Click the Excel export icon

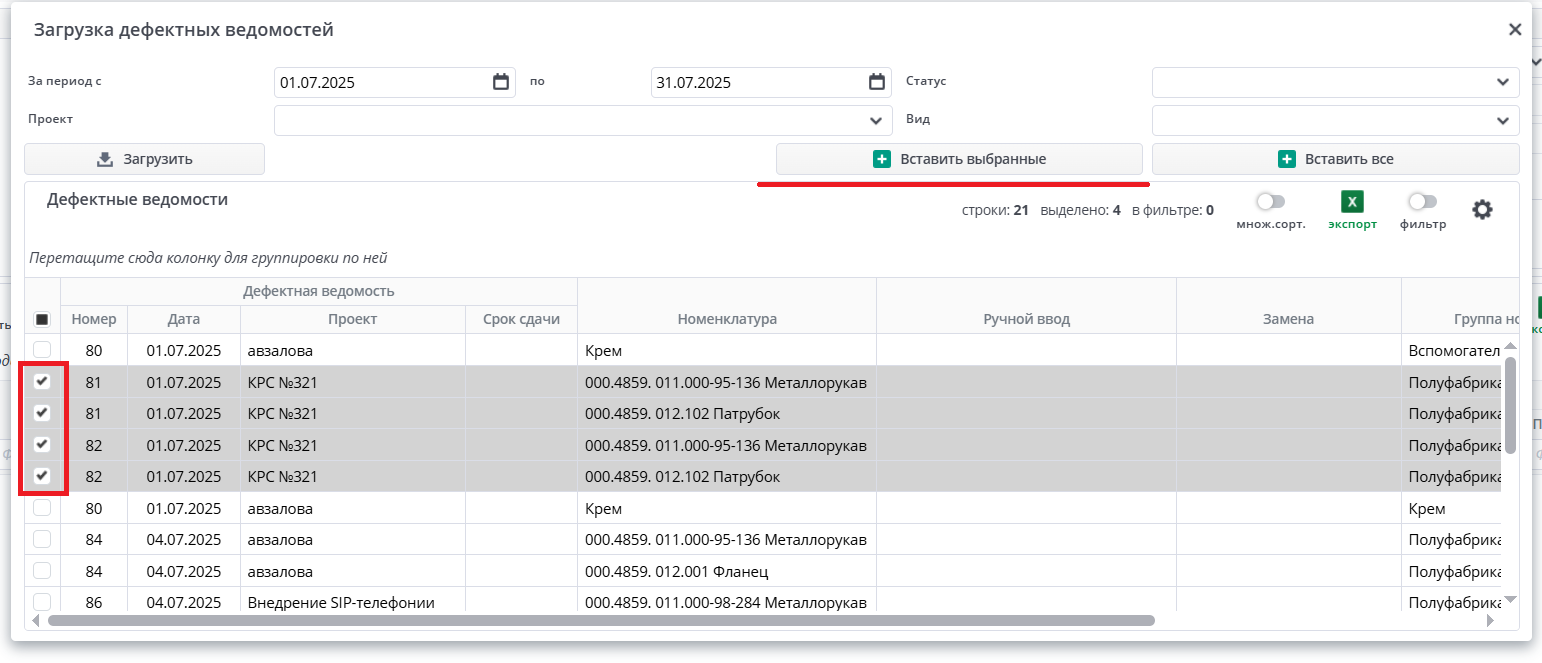point(1352,203)
